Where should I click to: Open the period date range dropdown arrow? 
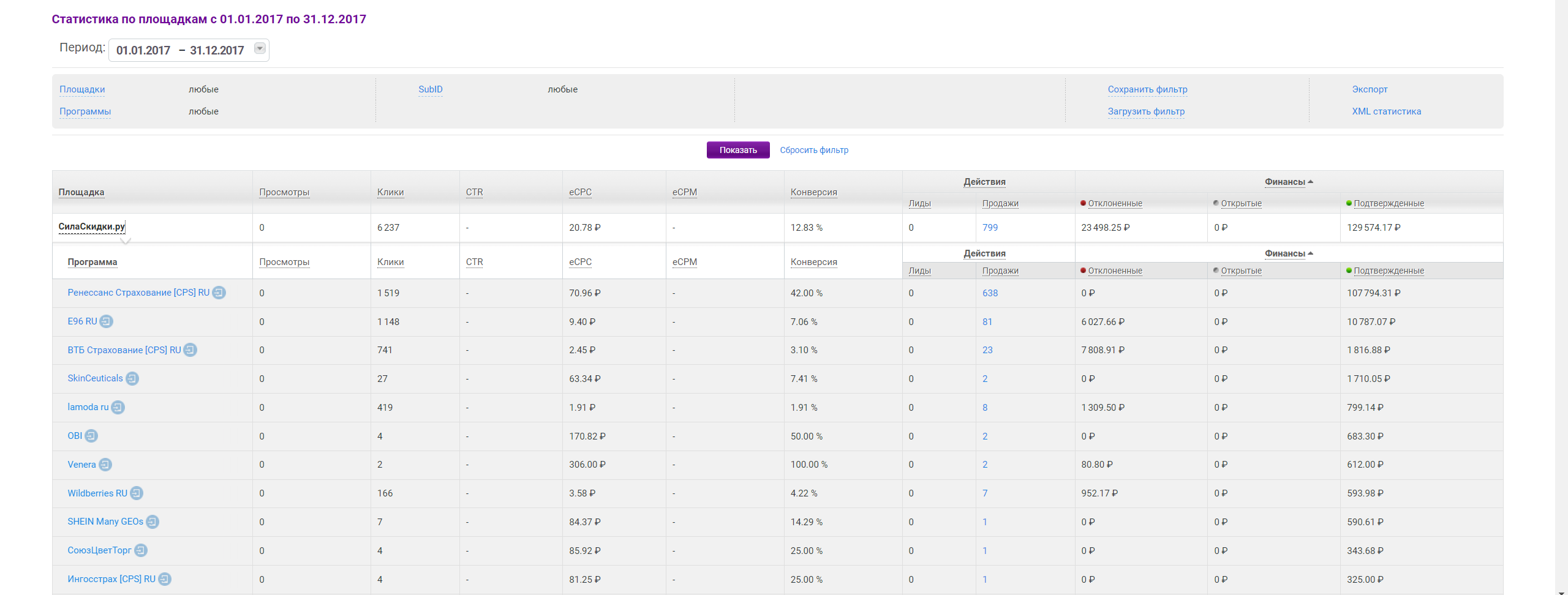(x=260, y=48)
